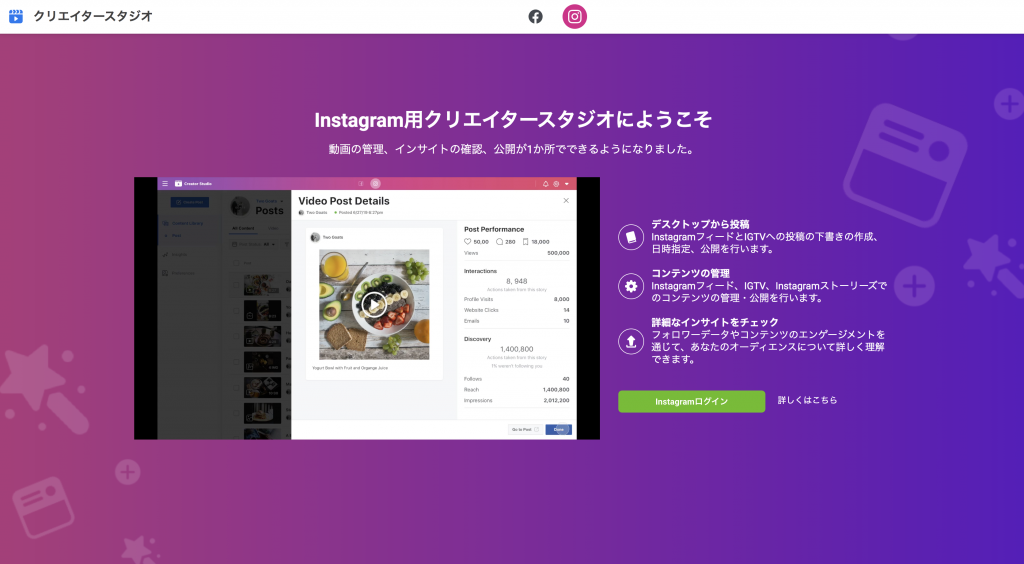This screenshot has height=564, width=1024.
Task: Click the Video Post Details title
Action: tap(344, 201)
